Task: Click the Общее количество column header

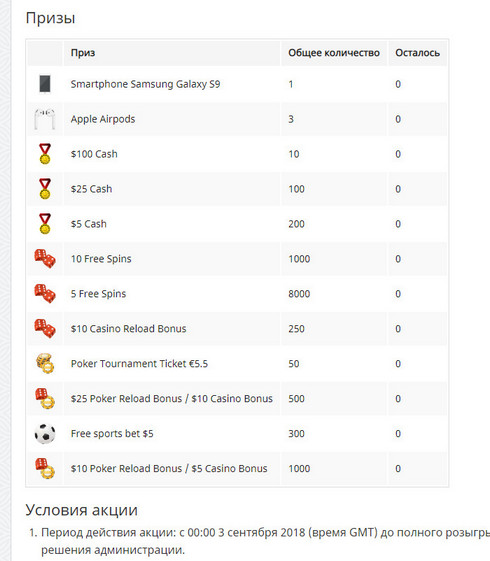Action: (x=334, y=53)
